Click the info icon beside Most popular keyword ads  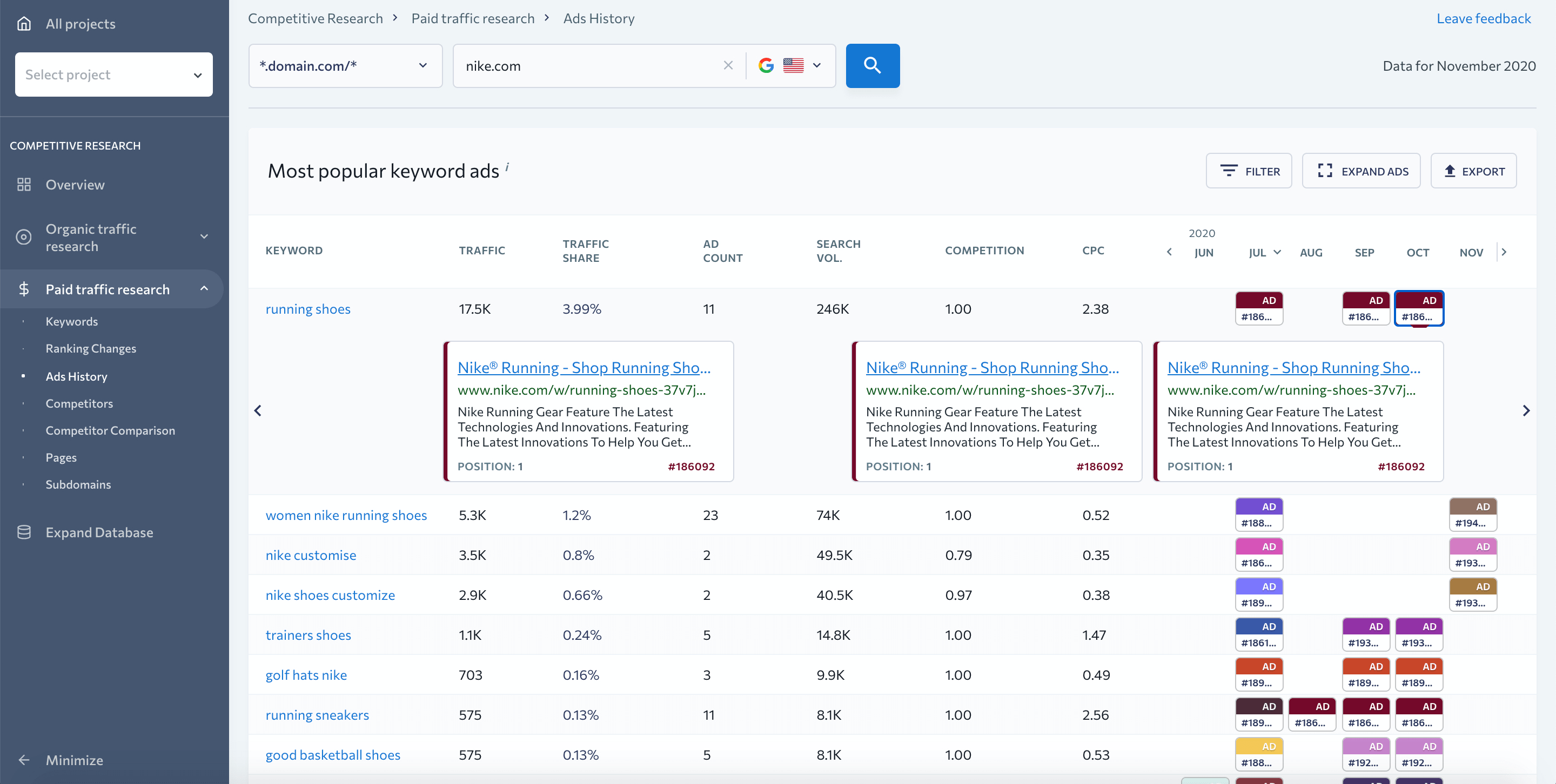(x=507, y=167)
